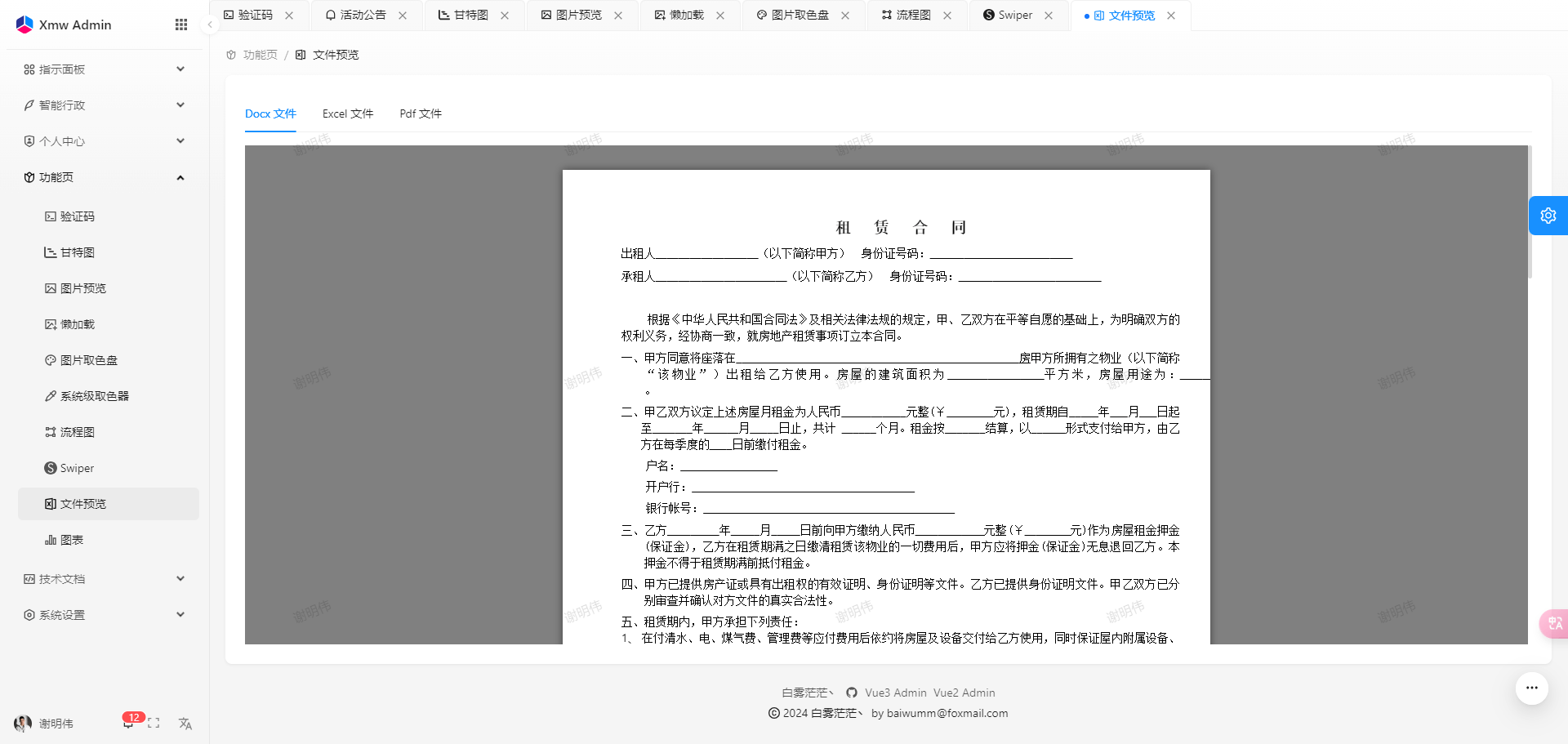Screen dimensions: 1568x744
Task: Open 系统级取色器 in the sidebar
Action: (x=109, y=396)
